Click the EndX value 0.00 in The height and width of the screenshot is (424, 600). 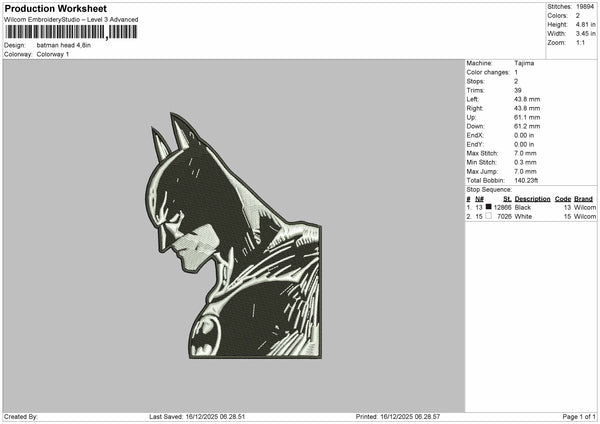524,135
